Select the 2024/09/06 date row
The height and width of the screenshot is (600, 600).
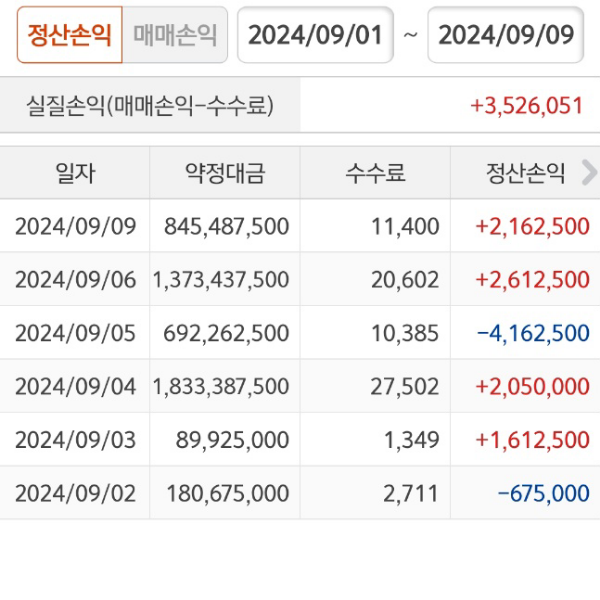[75, 280]
